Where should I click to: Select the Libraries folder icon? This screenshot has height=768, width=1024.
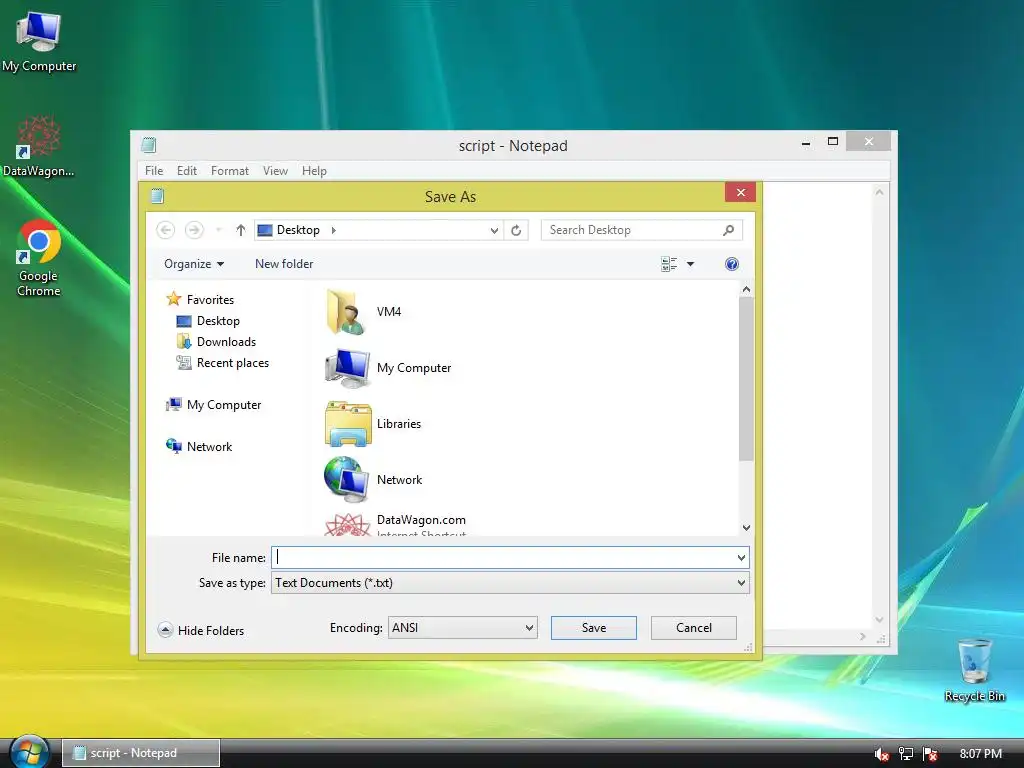(348, 424)
